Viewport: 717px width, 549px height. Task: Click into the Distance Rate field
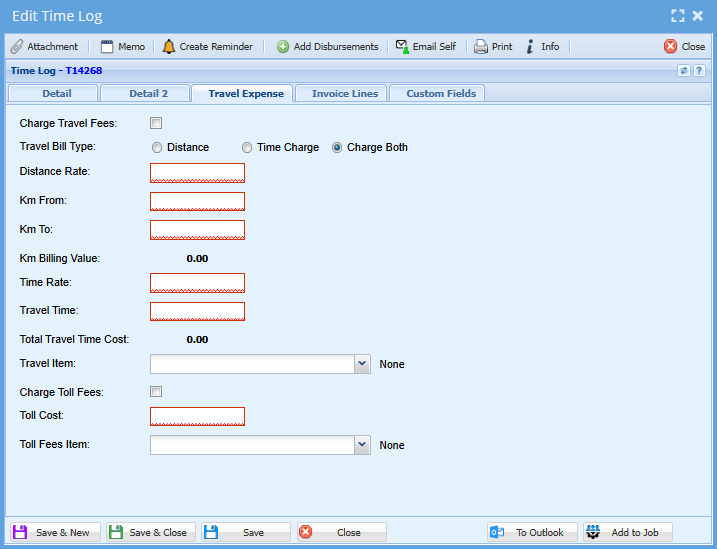197,173
